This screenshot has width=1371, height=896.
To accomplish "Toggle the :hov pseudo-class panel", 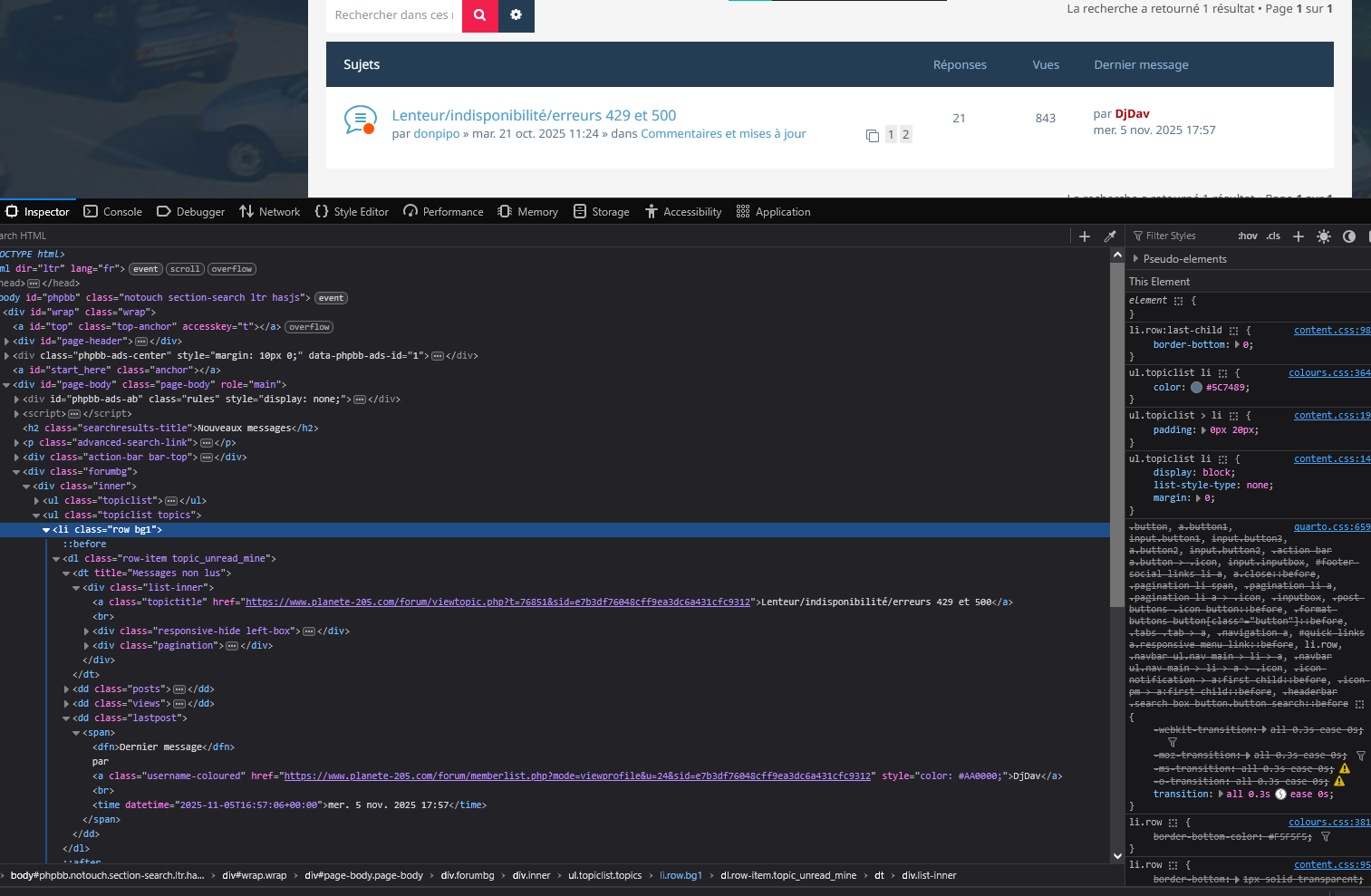I will pyautogui.click(x=1248, y=236).
